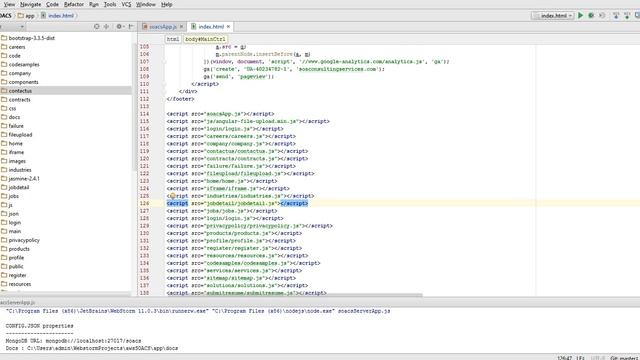Open the Run menu
The height and width of the screenshot is (360, 640).
94,4
